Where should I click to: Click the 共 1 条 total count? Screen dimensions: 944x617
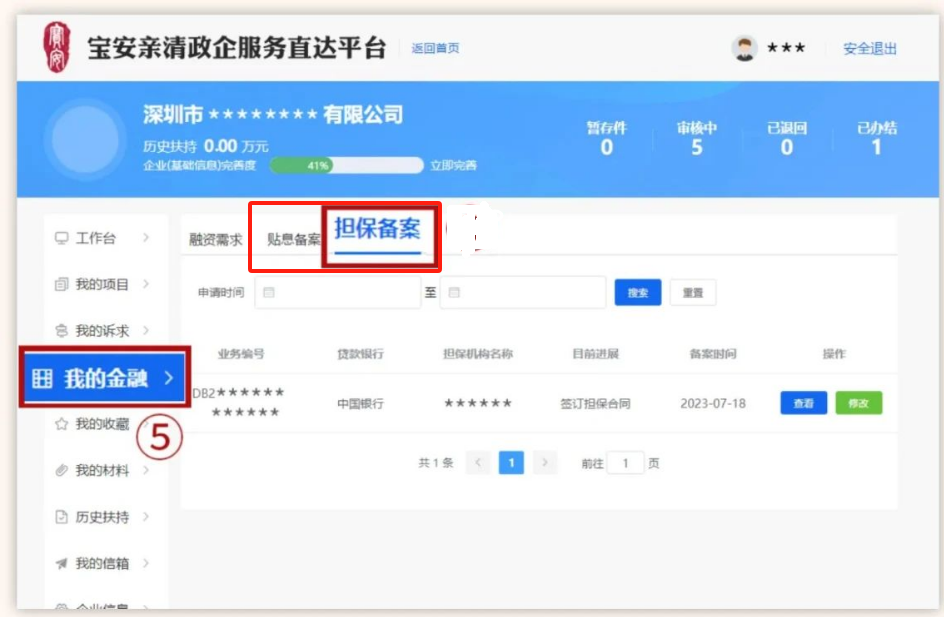pyautogui.click(x=435, y=463)
